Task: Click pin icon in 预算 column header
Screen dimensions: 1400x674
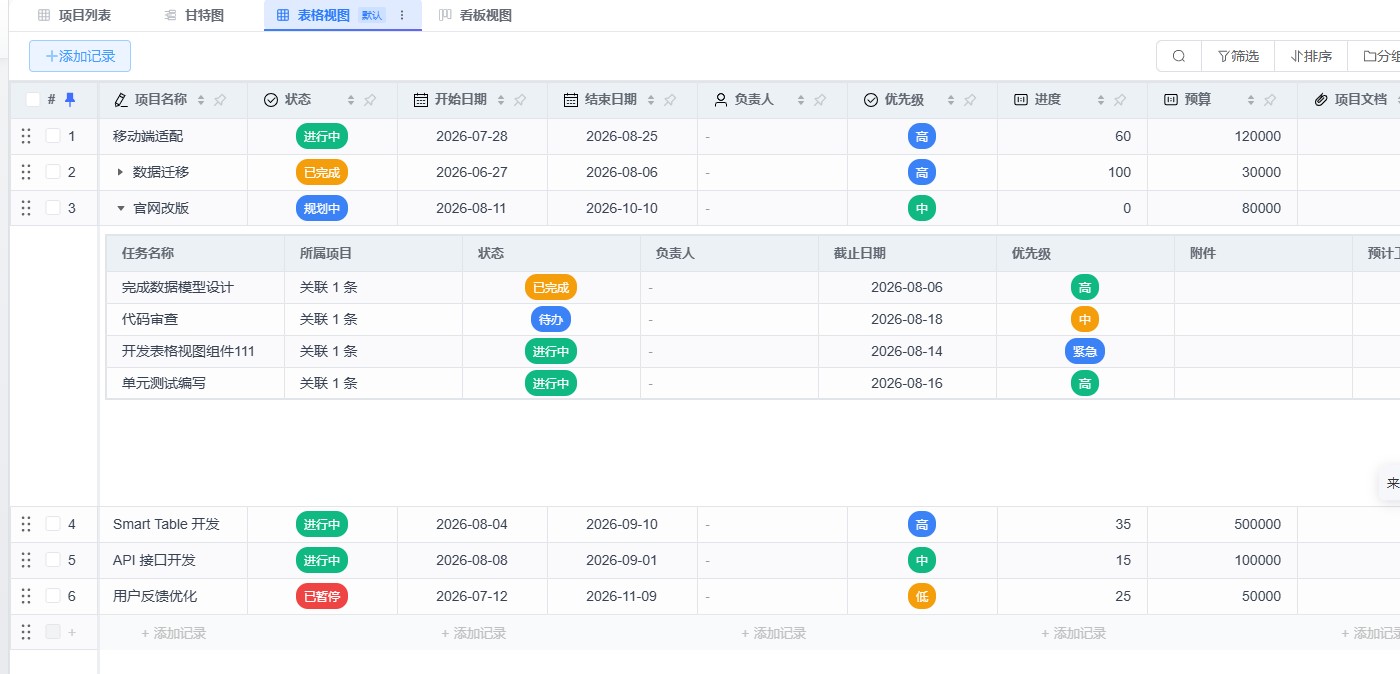Action: tap(1270, 100)
